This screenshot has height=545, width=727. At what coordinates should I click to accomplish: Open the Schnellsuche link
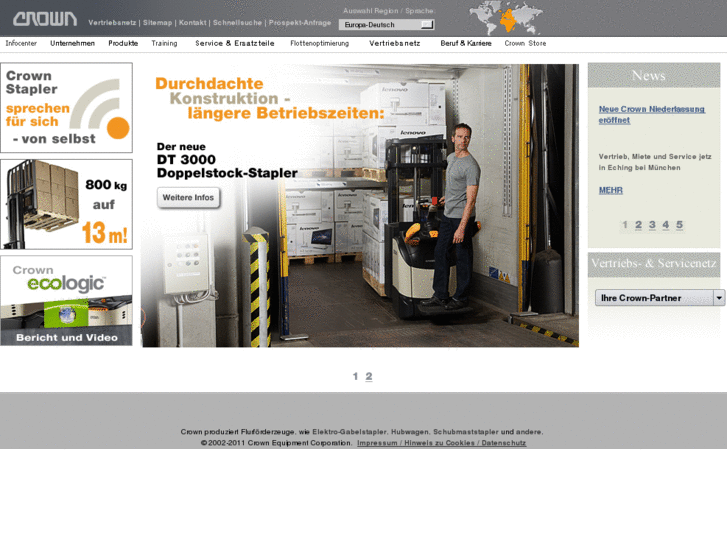[237, 23]
